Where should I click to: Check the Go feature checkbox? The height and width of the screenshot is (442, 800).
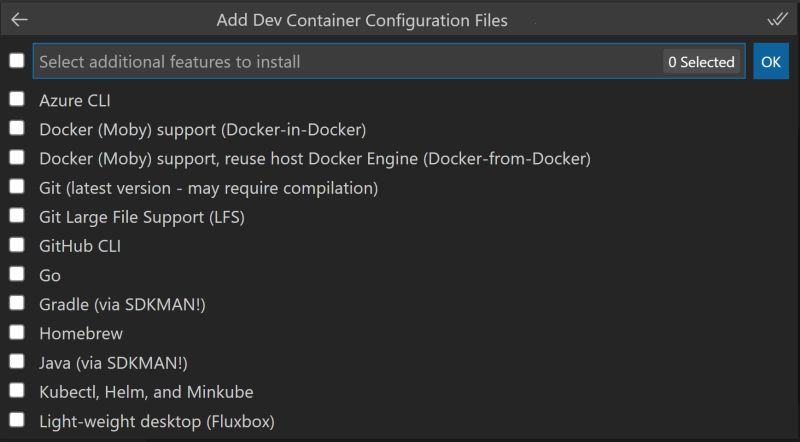click(x=17, y=274)
